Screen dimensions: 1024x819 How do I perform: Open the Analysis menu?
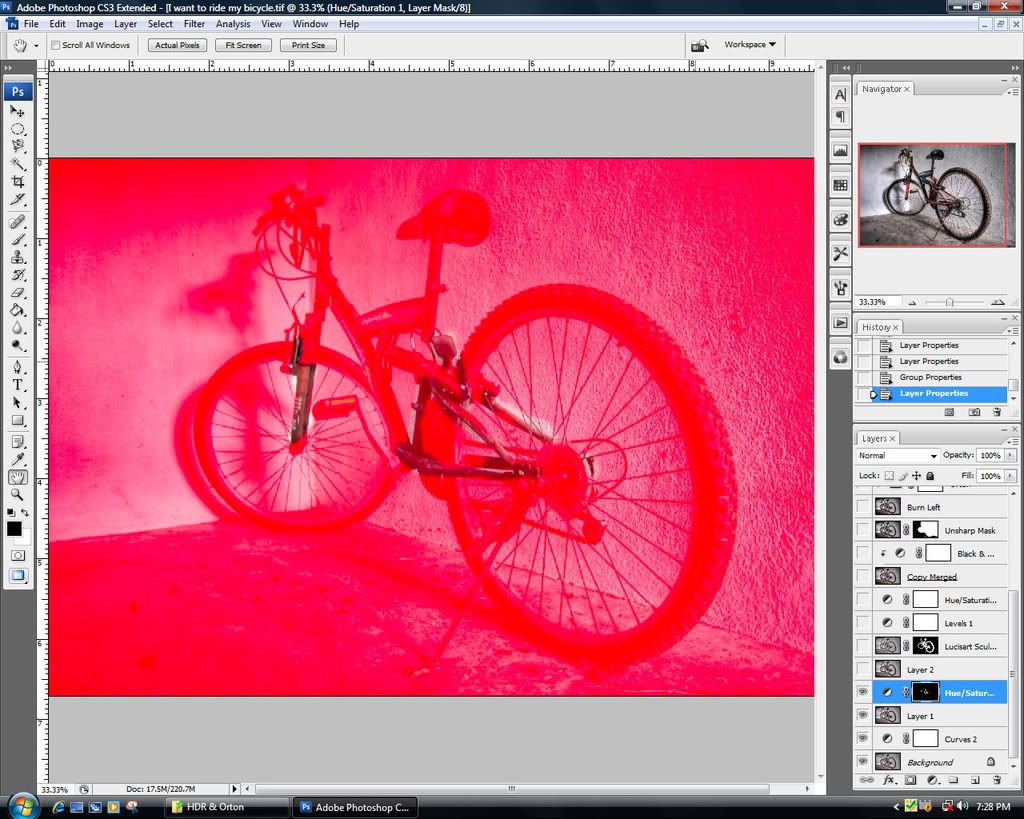[x=233, y=24]
